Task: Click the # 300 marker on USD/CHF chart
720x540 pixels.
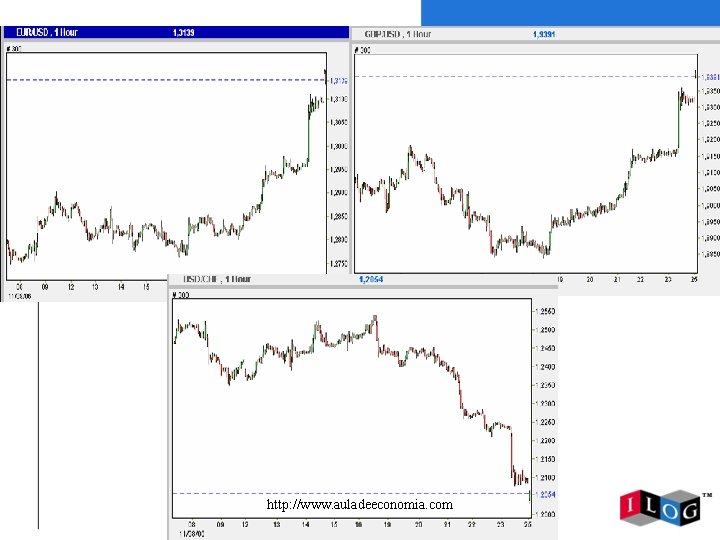Action: pyautogui.click(x=180, y=294)
